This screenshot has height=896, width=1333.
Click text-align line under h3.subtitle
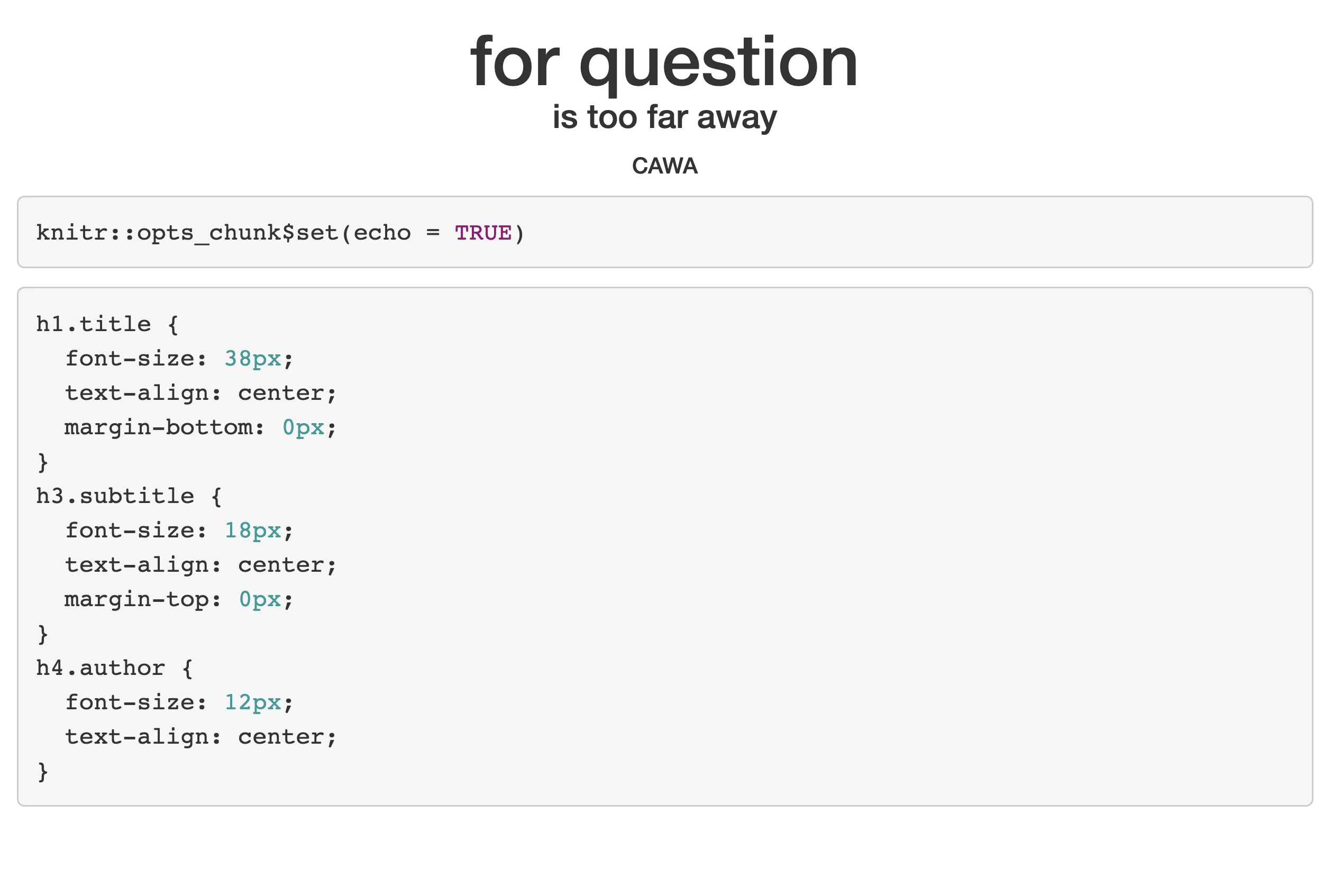pyautogui.click(x=200, y=565)
